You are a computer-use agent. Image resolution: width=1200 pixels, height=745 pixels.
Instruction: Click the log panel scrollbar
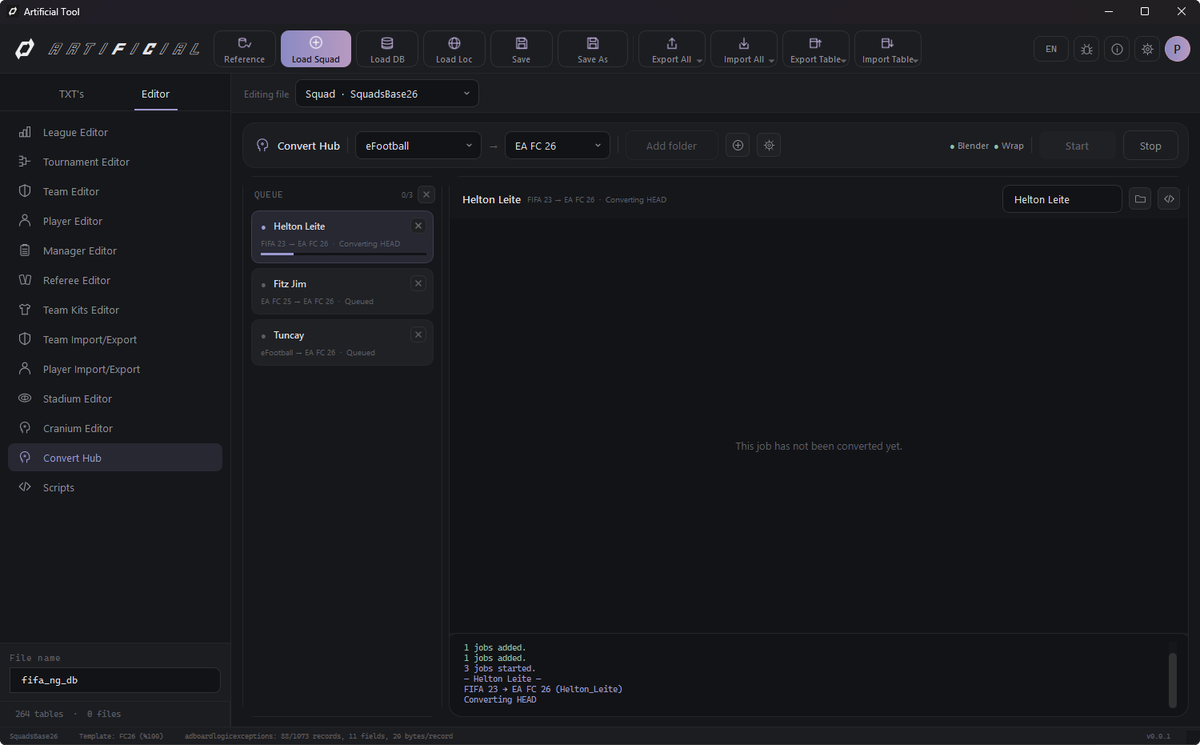tap(1172, 680)
